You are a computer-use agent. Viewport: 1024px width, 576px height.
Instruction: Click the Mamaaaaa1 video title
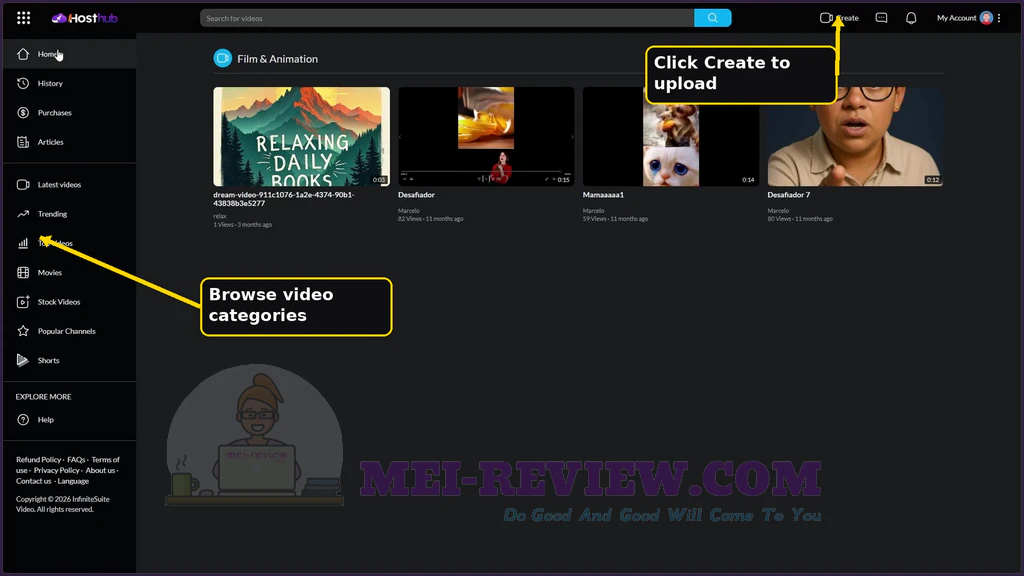pyautogui.click(x=603, y=195)
